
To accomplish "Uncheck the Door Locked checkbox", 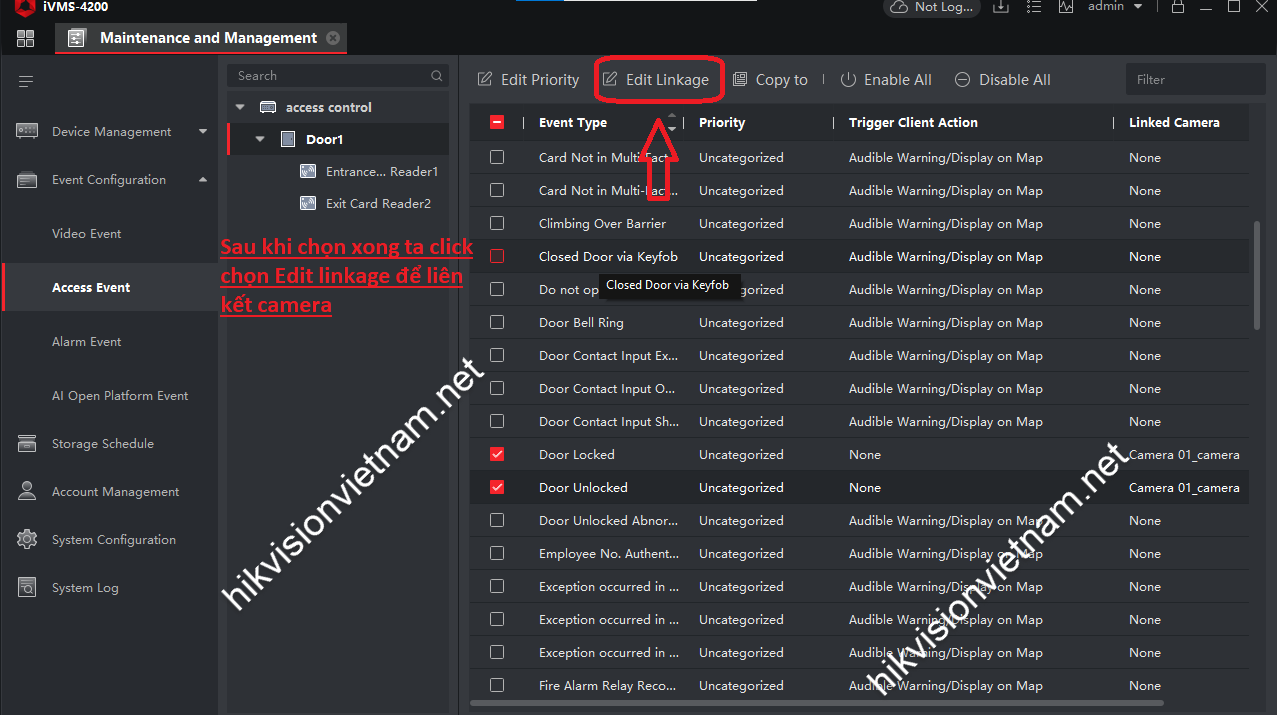I will 497,455.
